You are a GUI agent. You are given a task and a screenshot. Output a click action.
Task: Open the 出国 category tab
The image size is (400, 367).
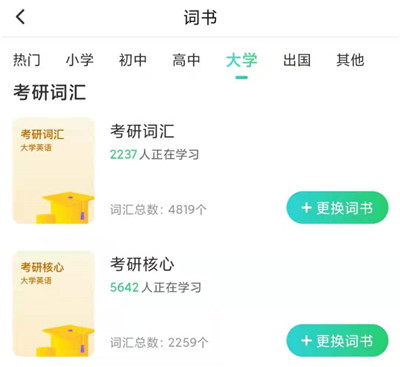(297, 60)
